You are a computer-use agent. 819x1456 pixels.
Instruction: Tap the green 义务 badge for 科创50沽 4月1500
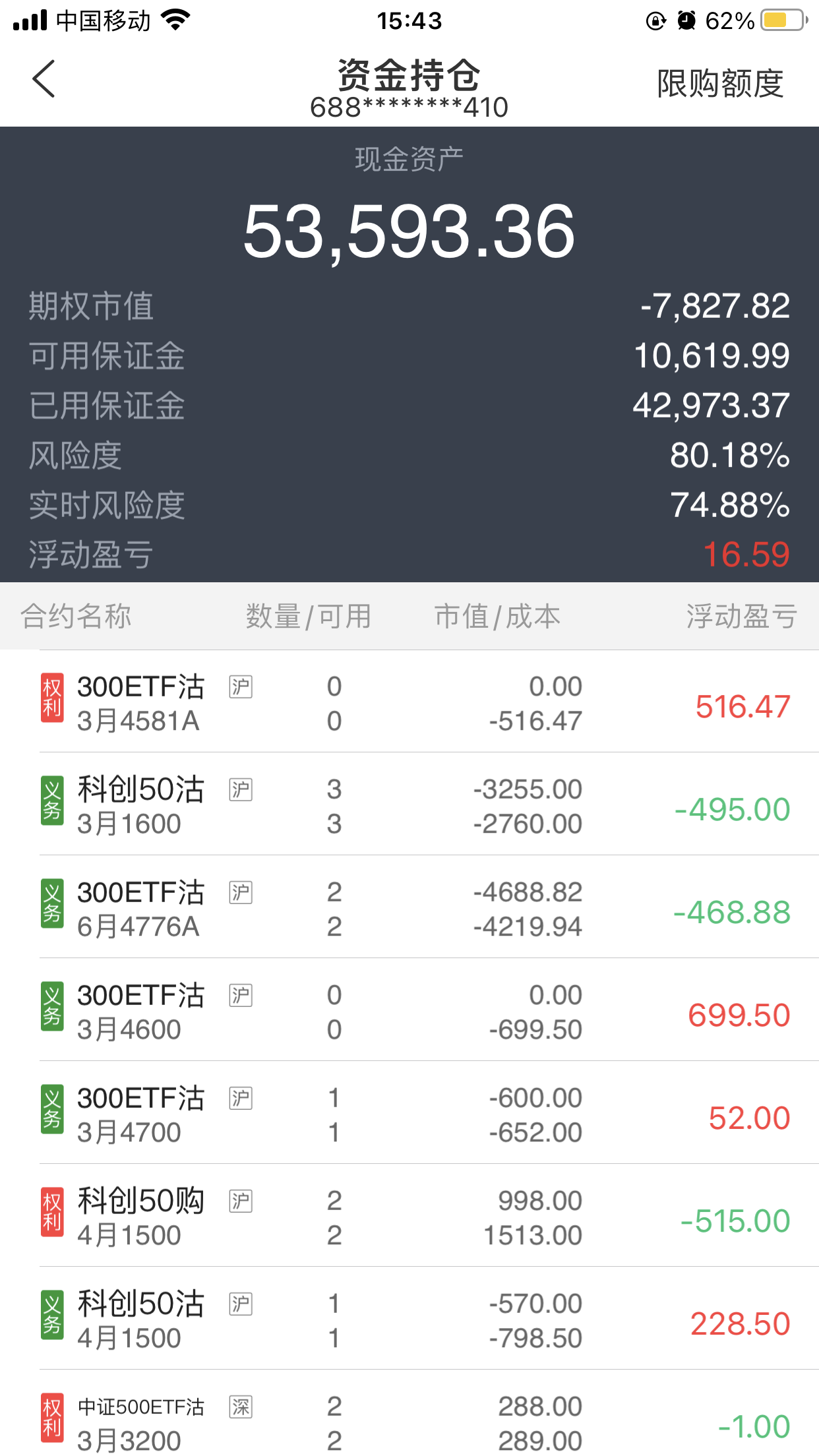[52, 1315]
